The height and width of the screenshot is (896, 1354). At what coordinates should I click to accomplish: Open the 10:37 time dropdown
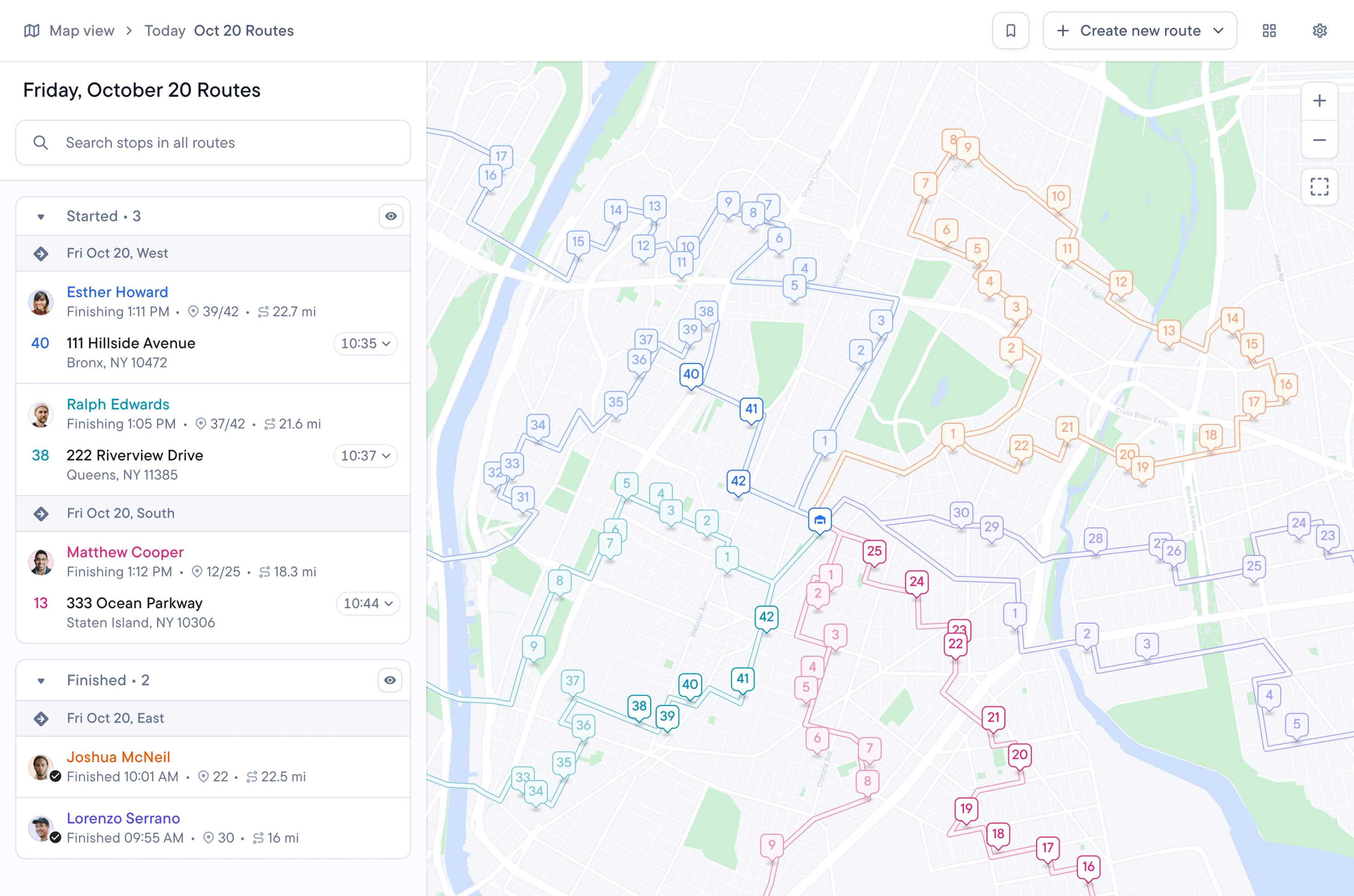pyautogui.click(x=366, y=456)
